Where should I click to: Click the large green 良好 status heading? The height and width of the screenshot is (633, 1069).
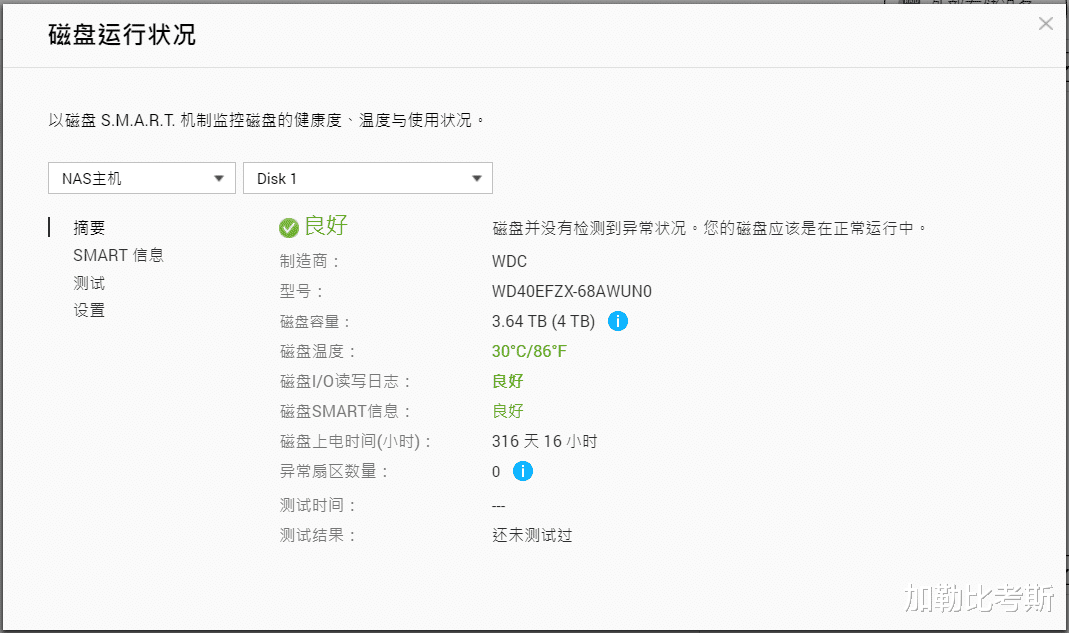click(x=326, y=225)
